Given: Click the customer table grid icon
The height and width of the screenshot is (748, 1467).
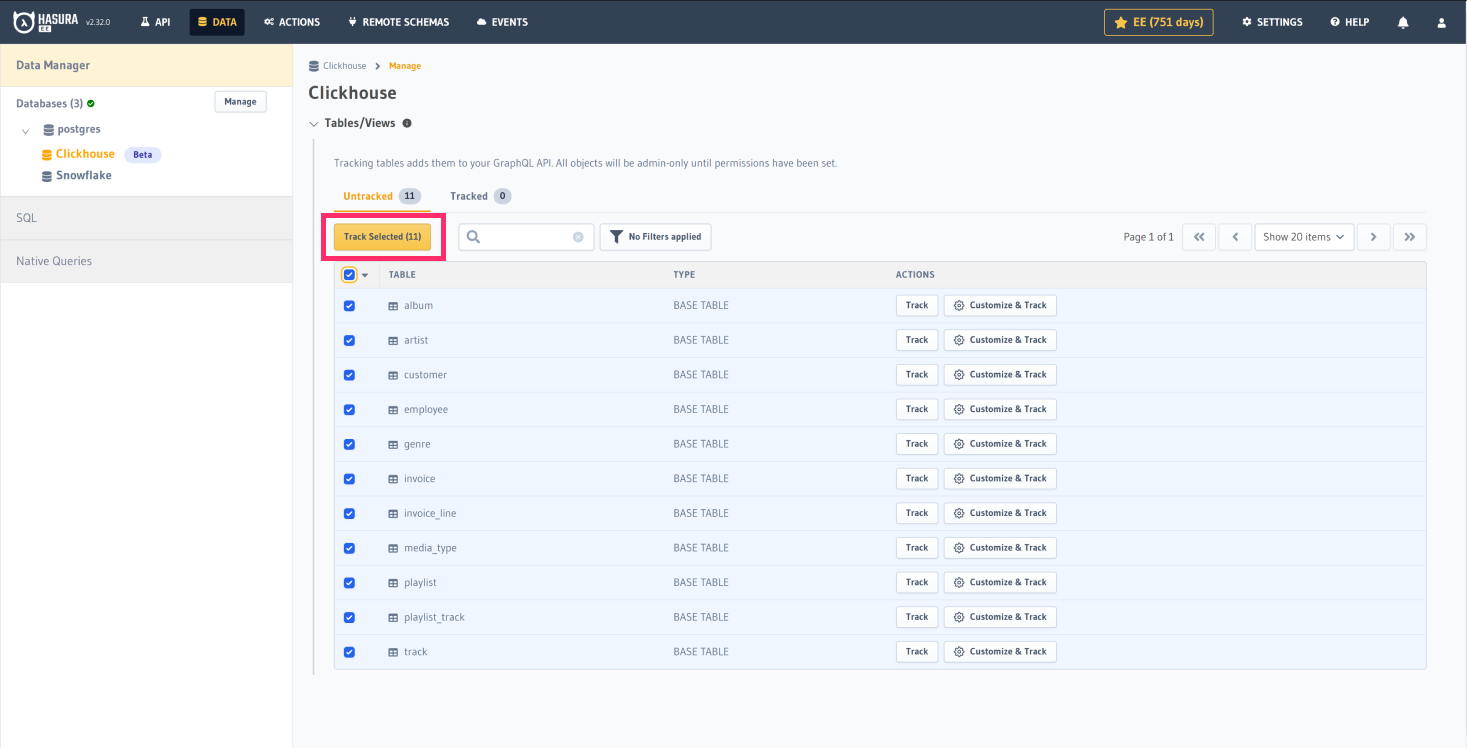Looking at the screenshot, I should [x=393, y=375].
